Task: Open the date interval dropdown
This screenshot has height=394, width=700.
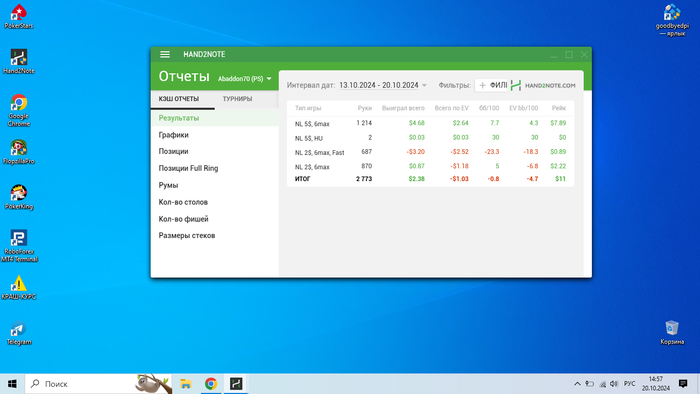Action: (x=383, y=85)
